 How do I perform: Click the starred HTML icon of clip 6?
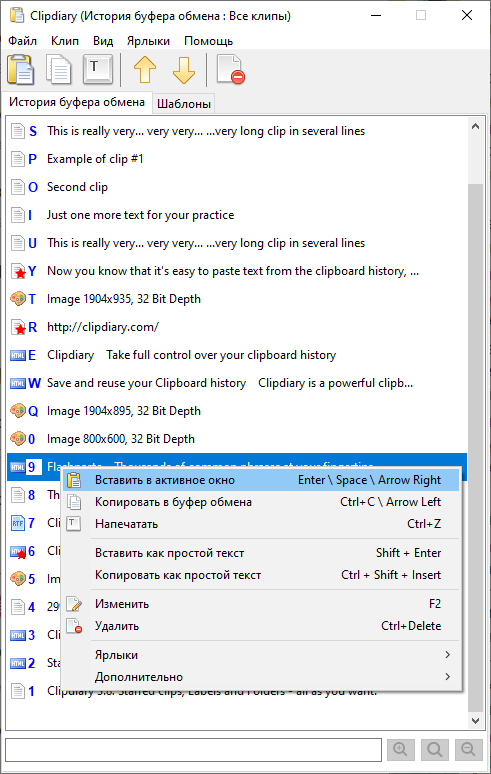coord(18,551)
